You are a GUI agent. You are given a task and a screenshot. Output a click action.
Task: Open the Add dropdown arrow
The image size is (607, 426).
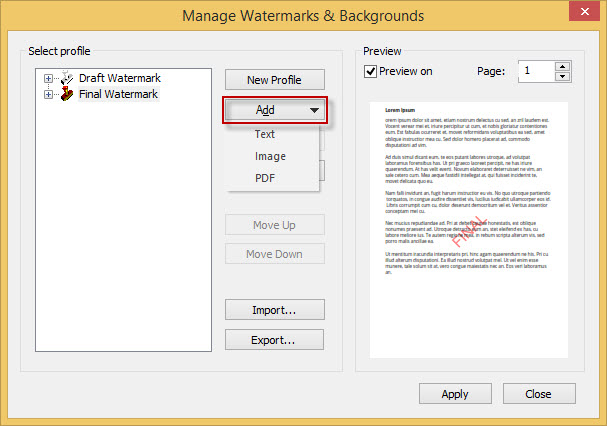click(314, 110)
